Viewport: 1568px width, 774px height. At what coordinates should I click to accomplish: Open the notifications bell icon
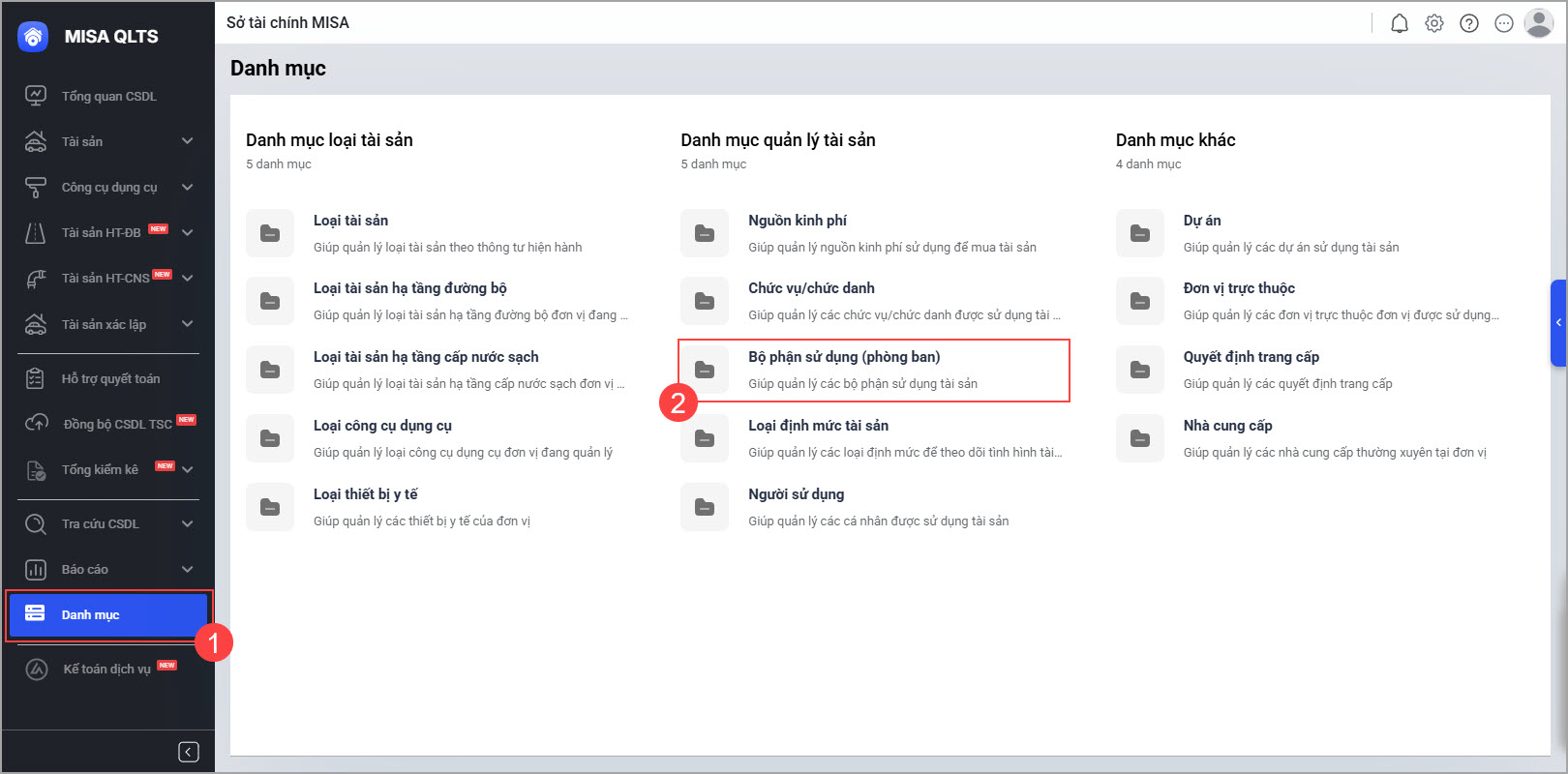1400,23
